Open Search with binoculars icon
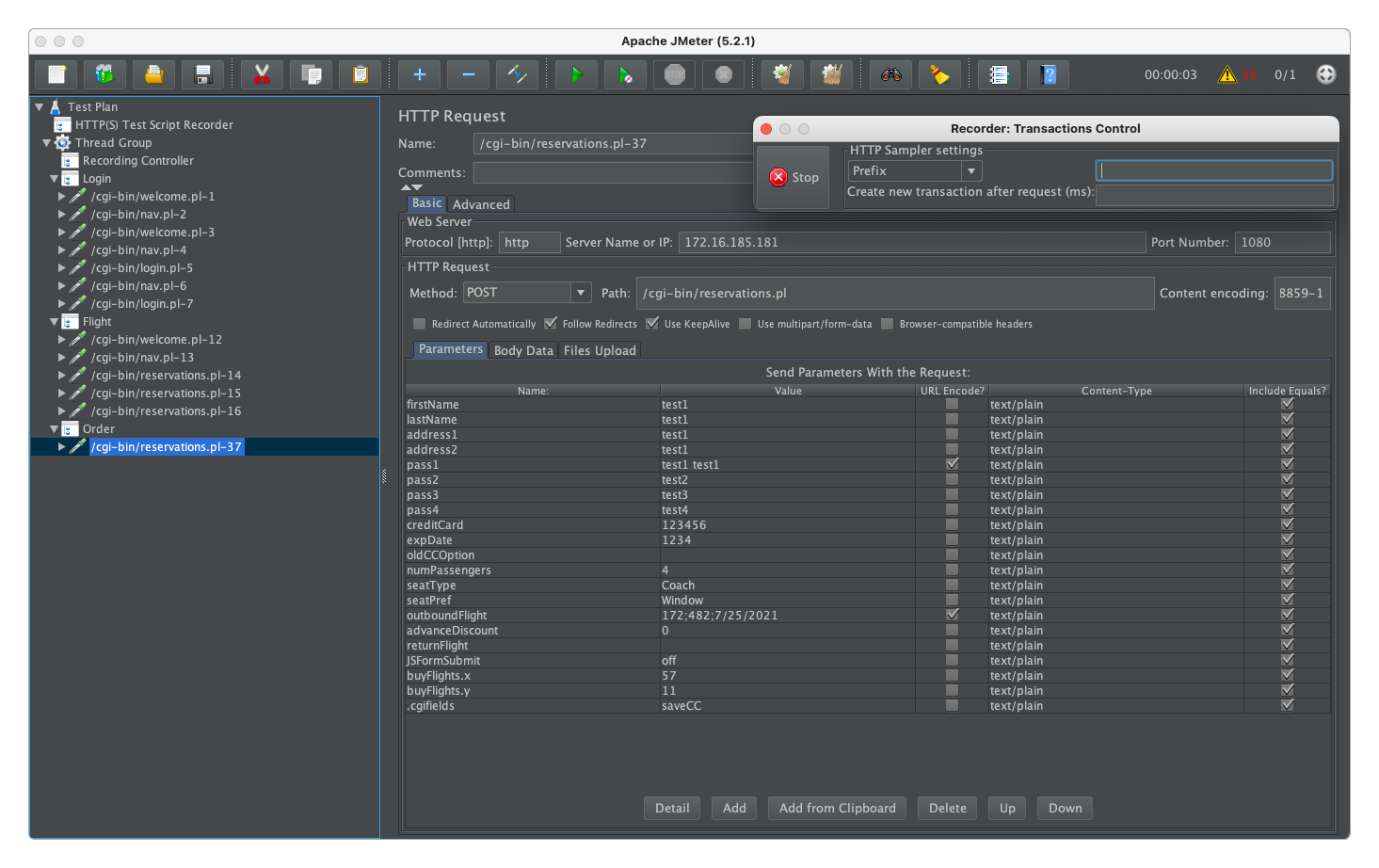1379x868 pixels. pyautogui.click(x=891, y=74)
